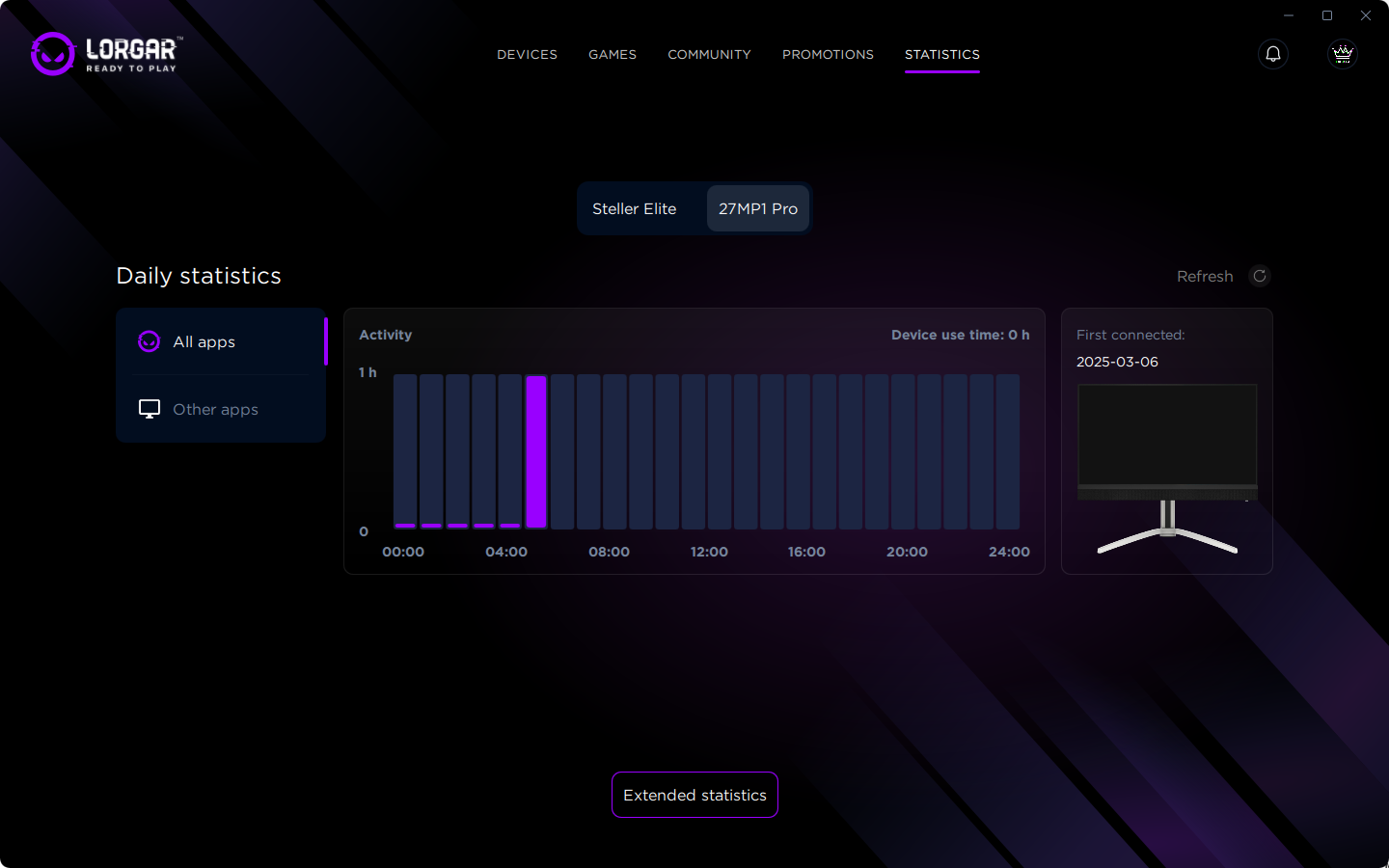Image resolution: width=1389 pixels, height=868 pixels.
Task: Close the Lorgar window
Action: coord(1366,15)
